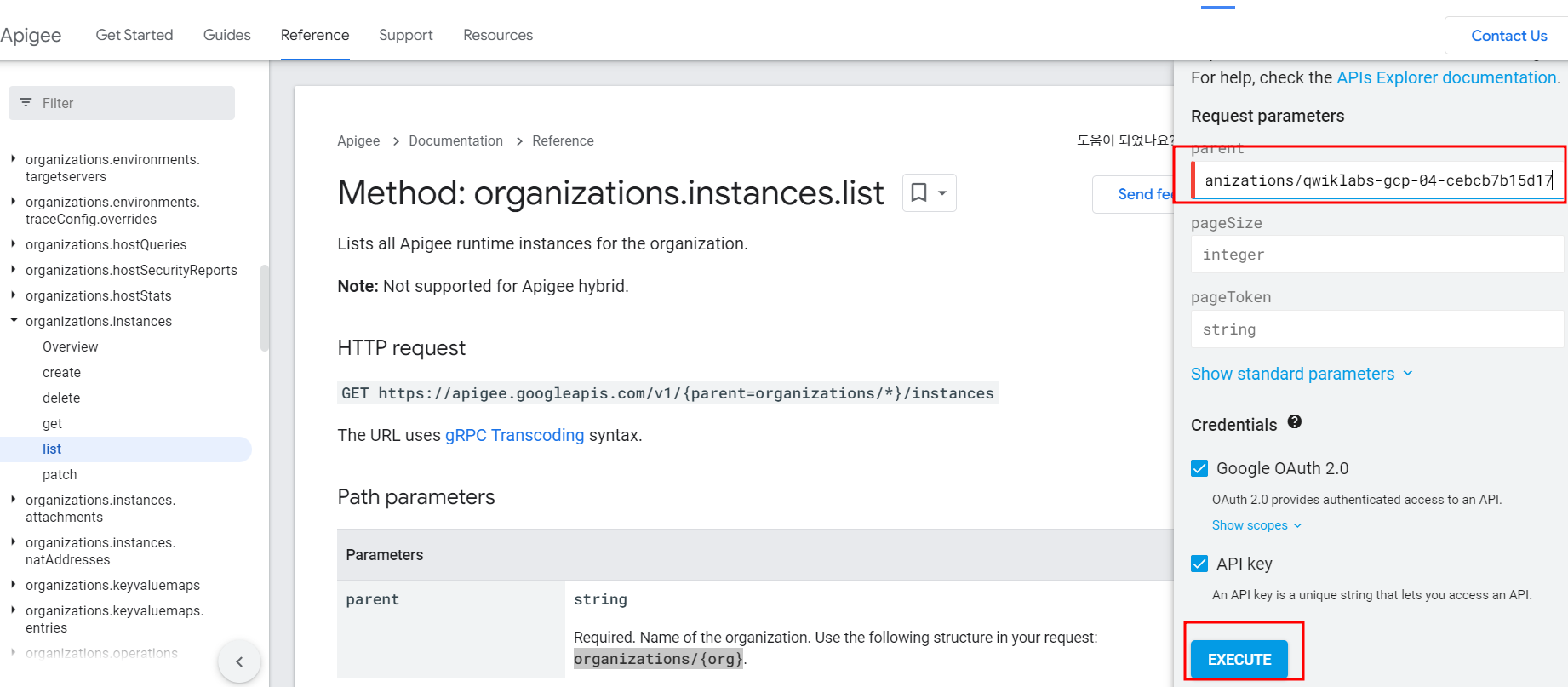This screenshot has height=687, width=1568.
Task: Click the pageToken string input field
Action: click(x=1377, y=329)
